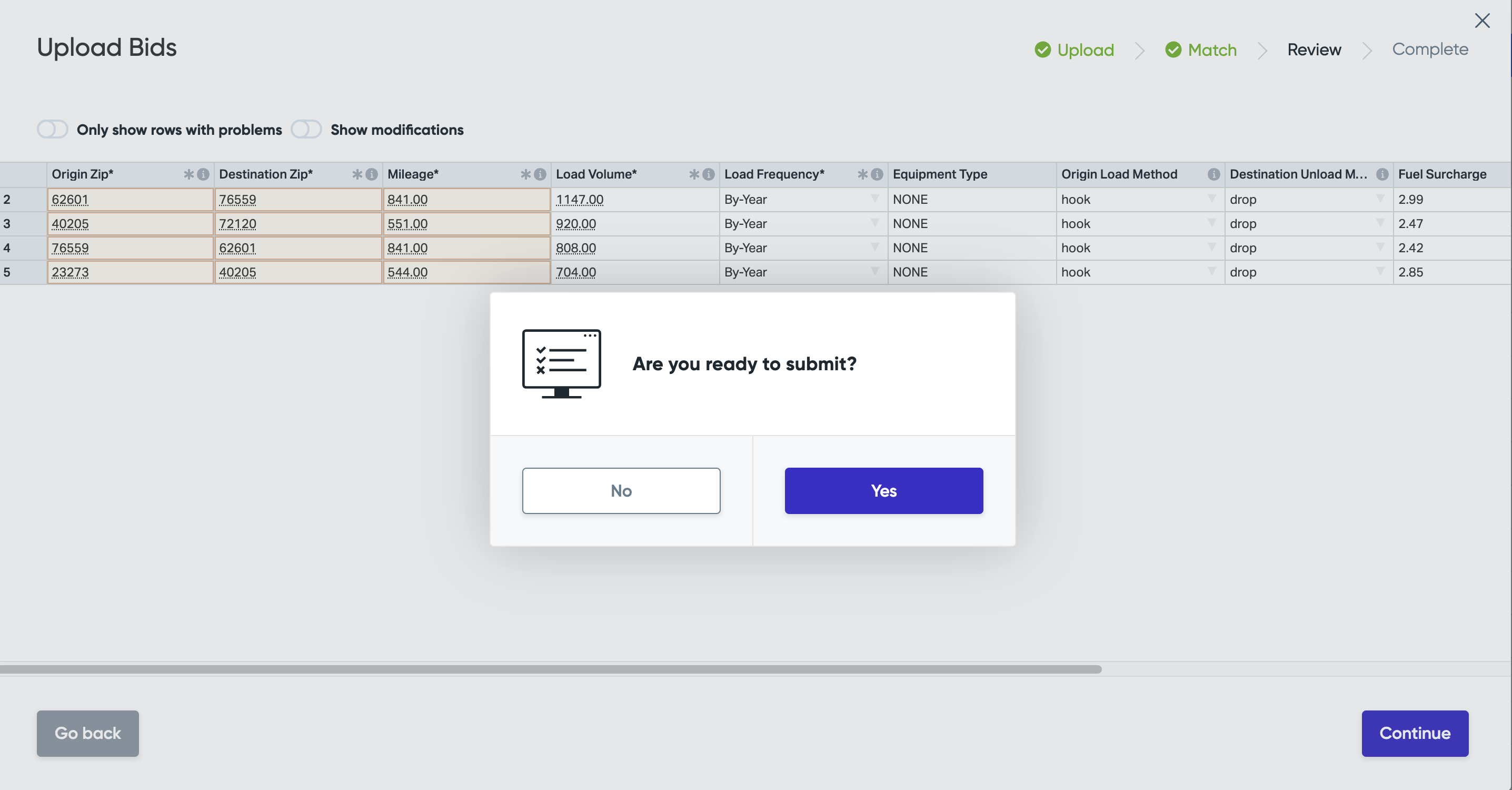This screenshot has height=790, width=1512.
Task: Click info icon in Destination Unload header
Action: click(1382, 174)
